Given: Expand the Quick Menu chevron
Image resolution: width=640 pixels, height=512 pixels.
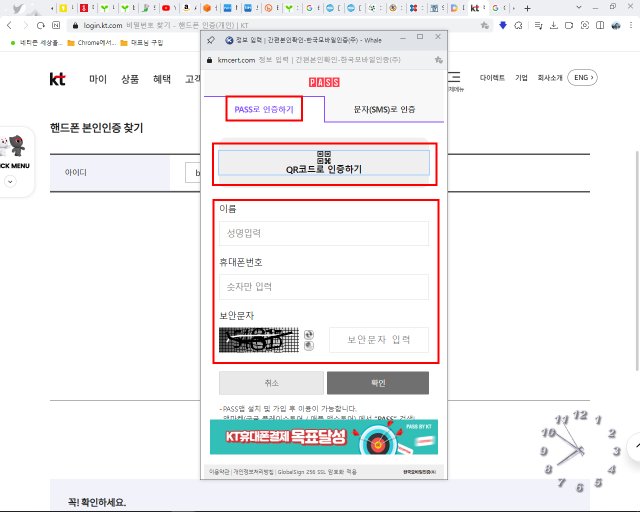Looking at the screenshot, I should pos(11,181).
